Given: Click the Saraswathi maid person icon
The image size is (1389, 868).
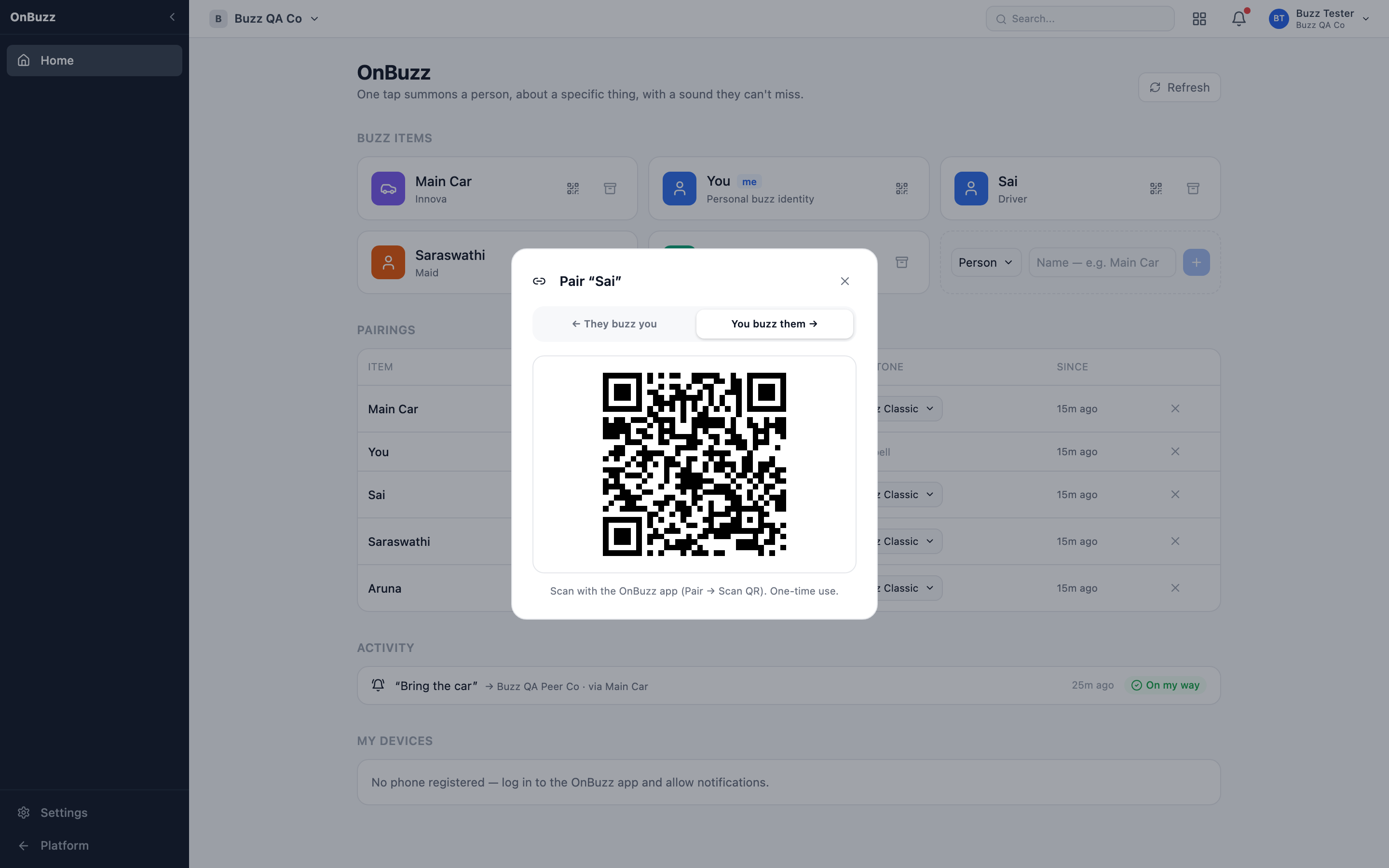Looking at the screenshot, I should [388, 262].
